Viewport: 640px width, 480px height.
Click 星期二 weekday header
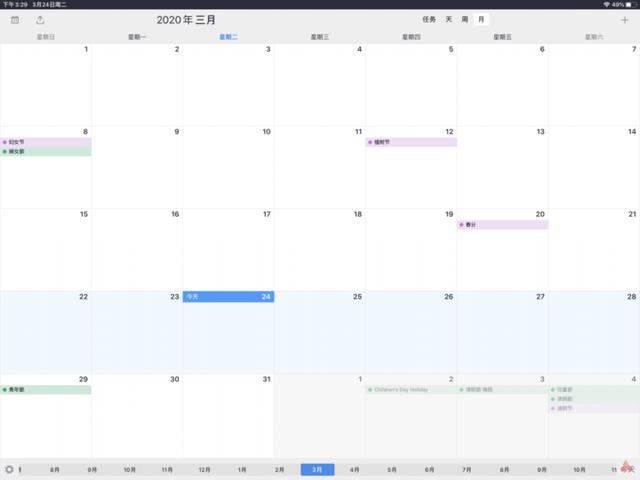click(228, 37)
